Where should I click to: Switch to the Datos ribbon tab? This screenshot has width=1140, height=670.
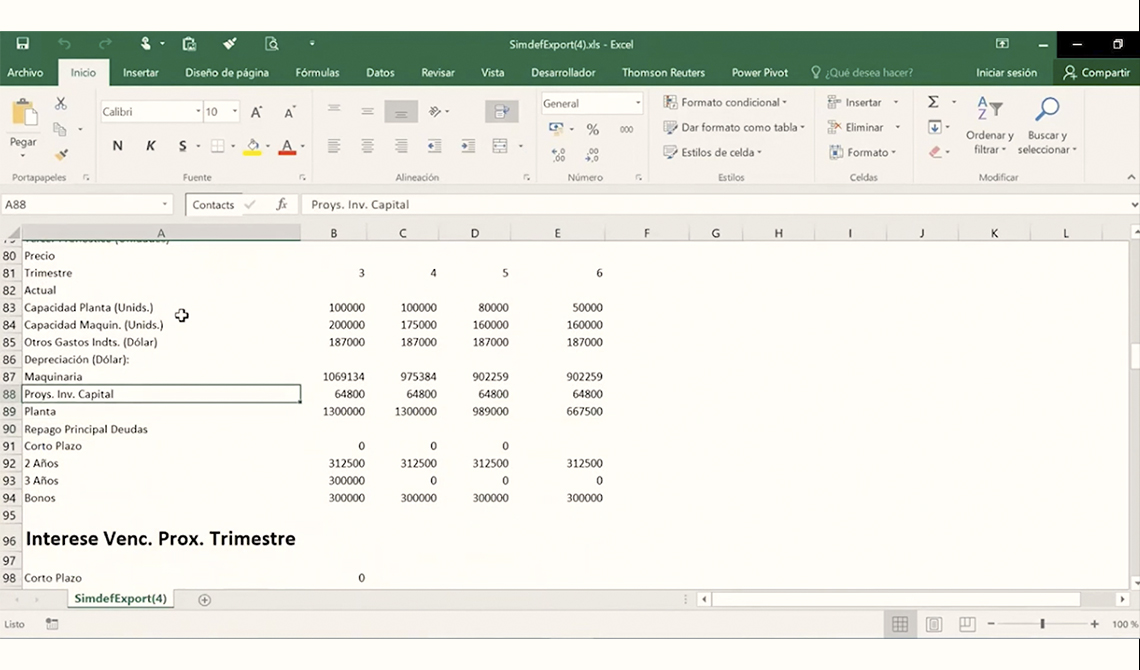pyautogui.click(x=380, y=72)
